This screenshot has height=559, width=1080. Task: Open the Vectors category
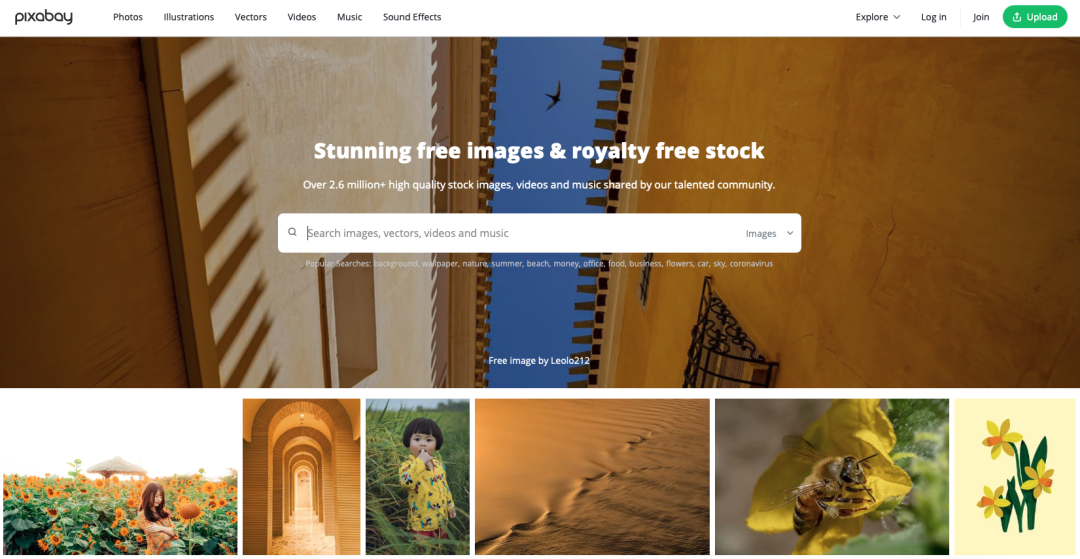coord(251,17)
